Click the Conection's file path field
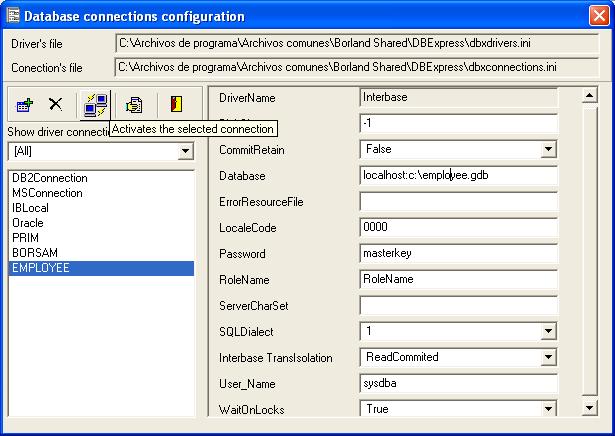 [357, 67]
